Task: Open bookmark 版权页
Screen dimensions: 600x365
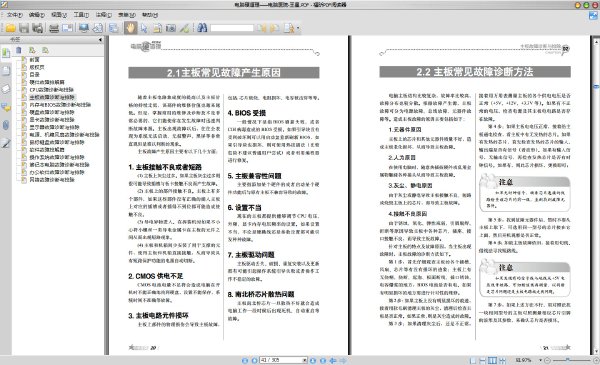Action: (37, 67)
